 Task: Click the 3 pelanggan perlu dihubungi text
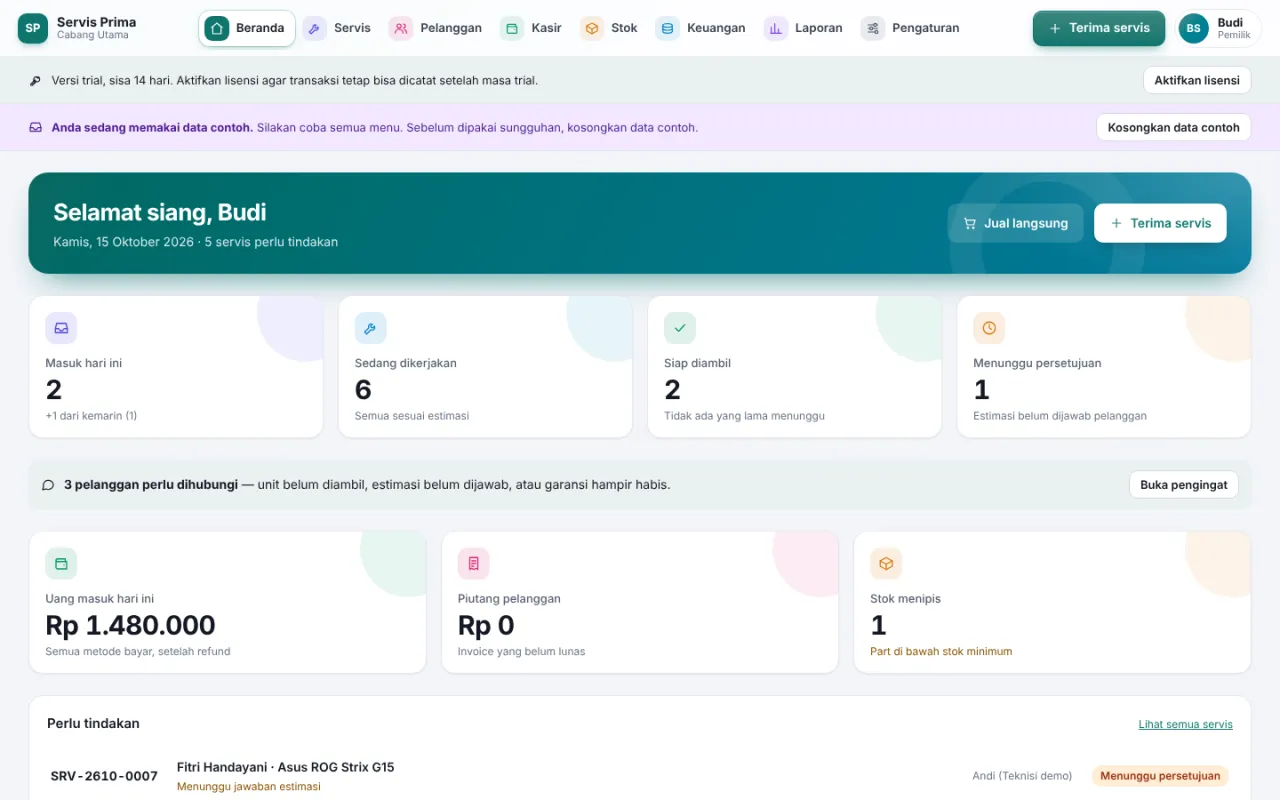tap(151, 485)
